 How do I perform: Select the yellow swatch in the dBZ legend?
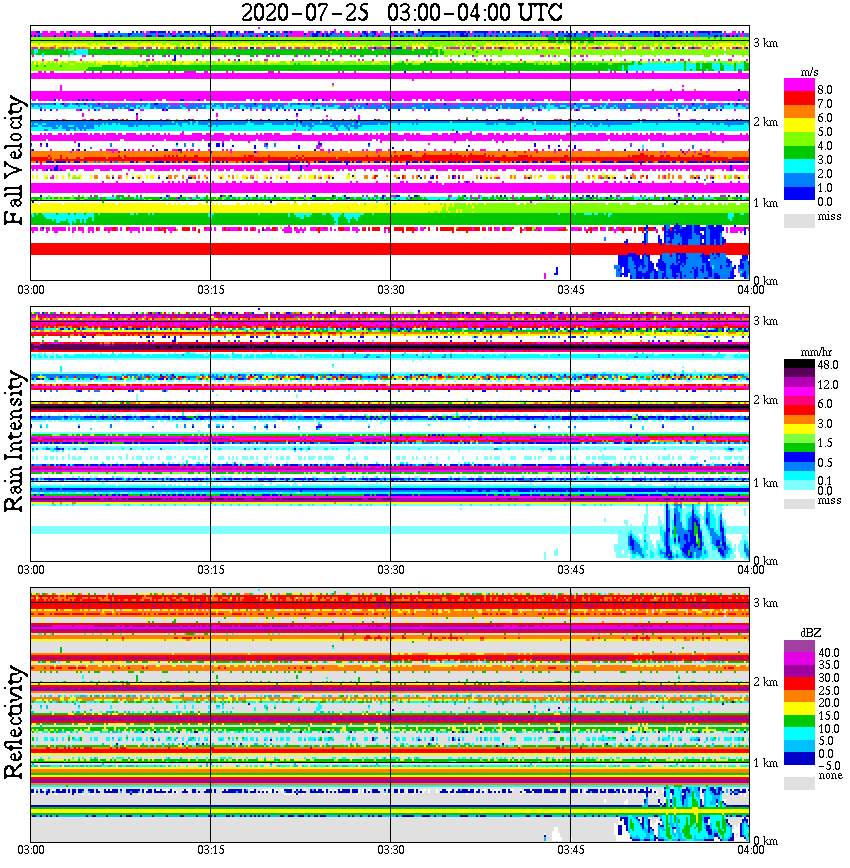point(799,709)
